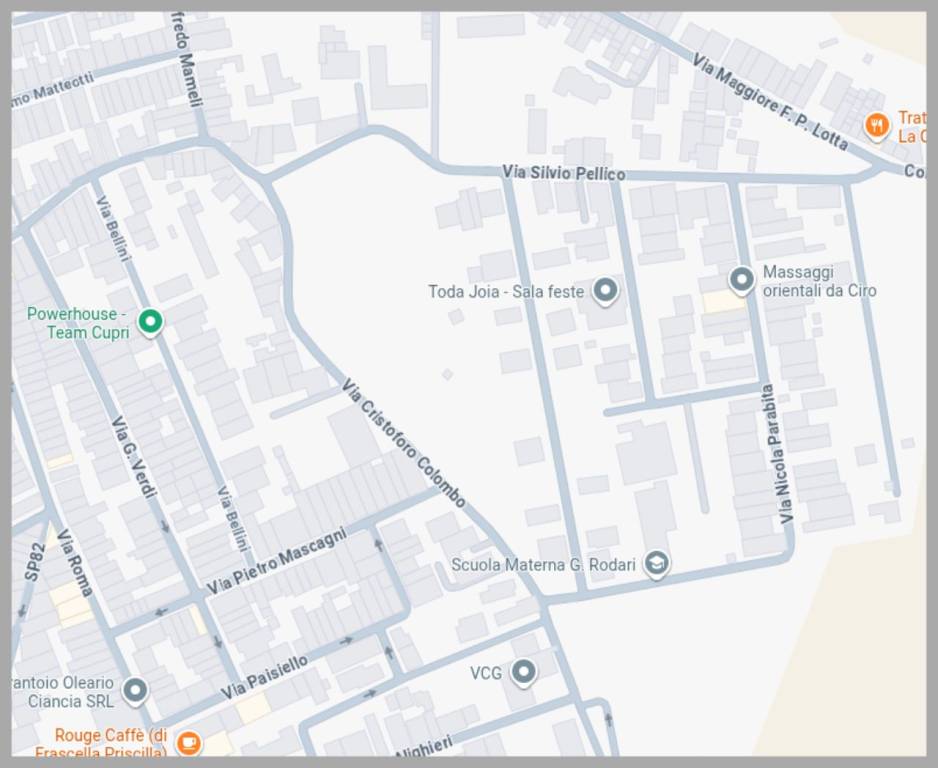The width and height of the screenshot is (938, 768).
Task: Click the orange Rouge Caffè coffee icon
Action: point(187,743)
